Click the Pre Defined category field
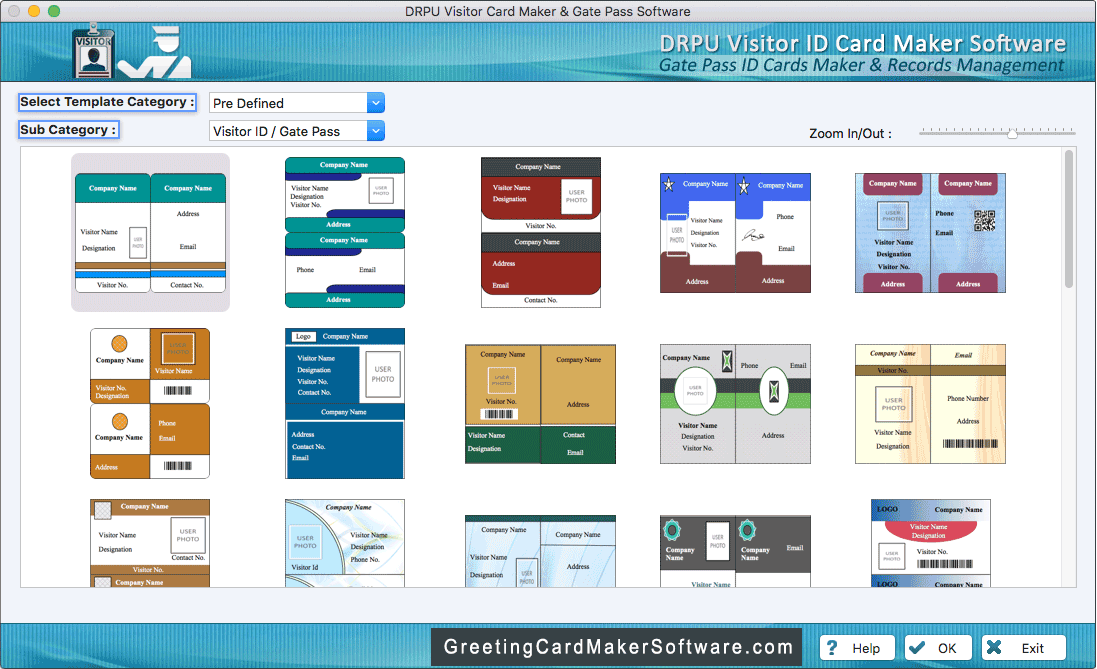Screen dimensions: 1097x669 point(288,103)
